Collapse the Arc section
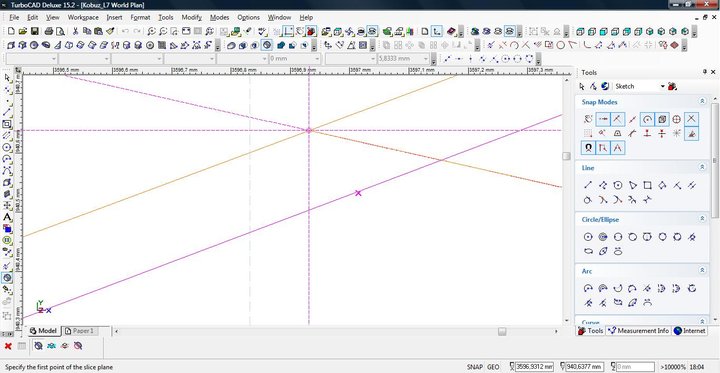720x373 pixels. tap(702, 271)
